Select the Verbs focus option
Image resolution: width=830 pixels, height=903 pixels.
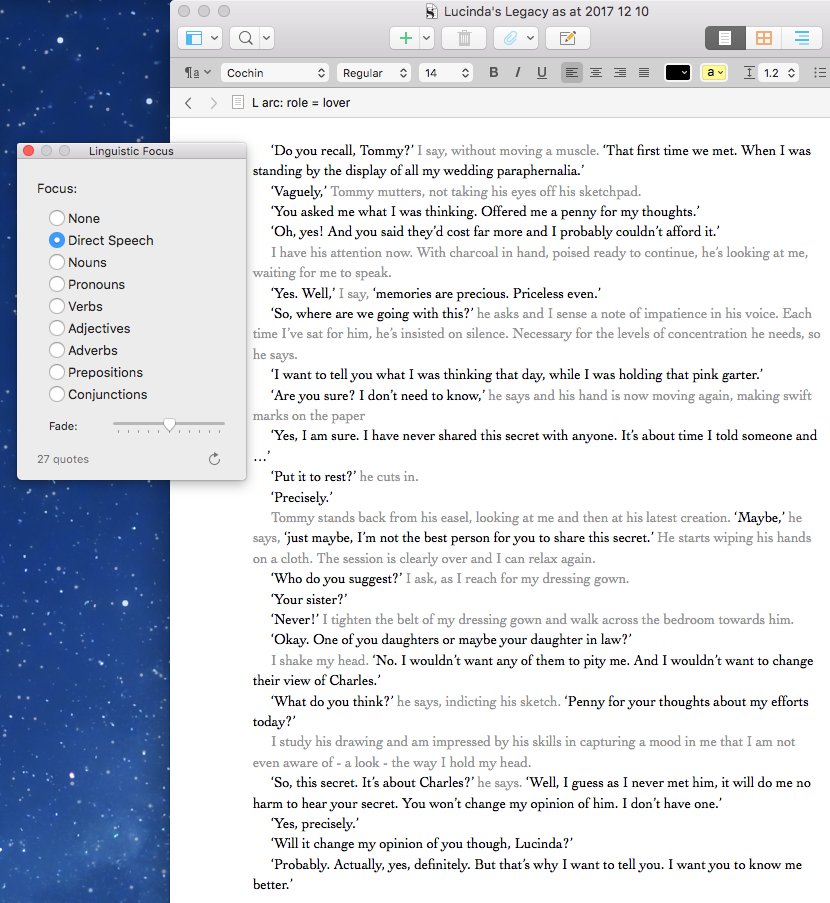pos(56,306)
